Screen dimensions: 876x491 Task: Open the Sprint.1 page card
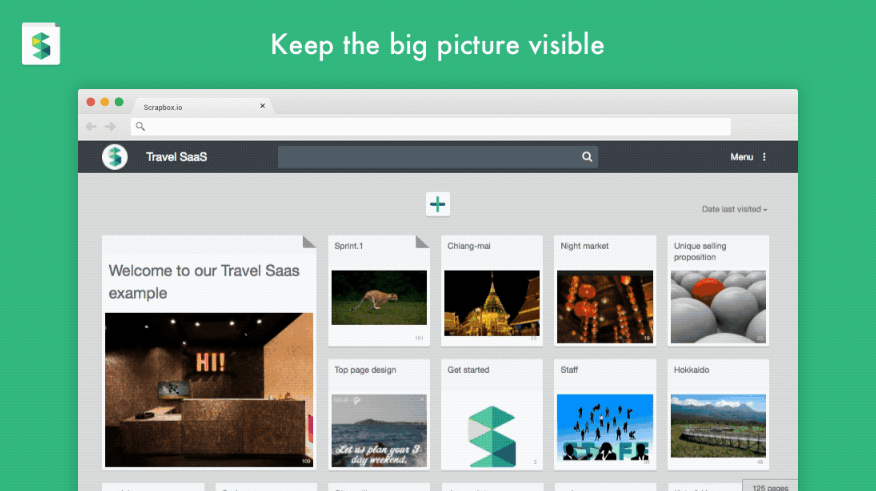(x=379, y=290)
